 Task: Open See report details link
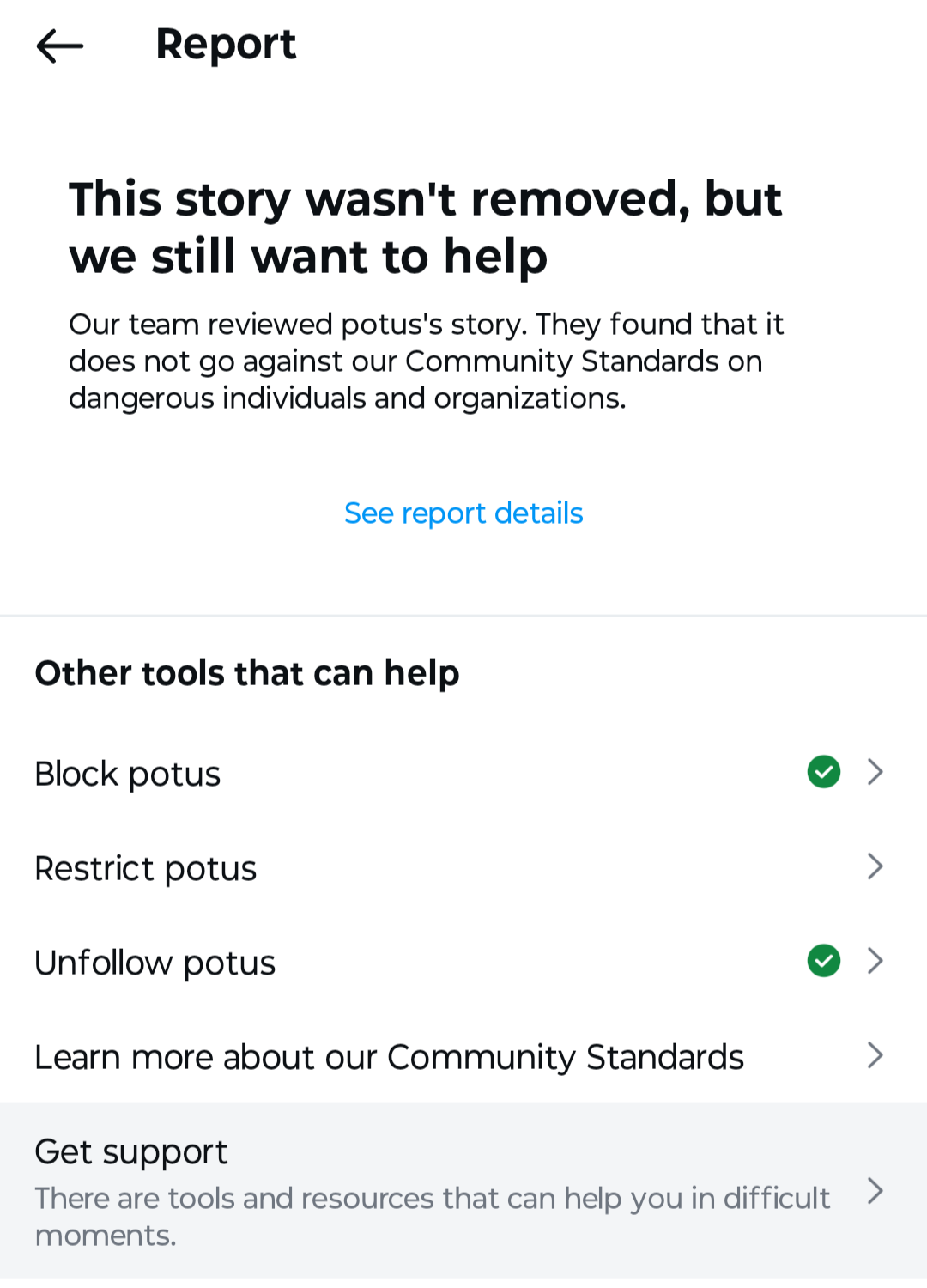463,513
